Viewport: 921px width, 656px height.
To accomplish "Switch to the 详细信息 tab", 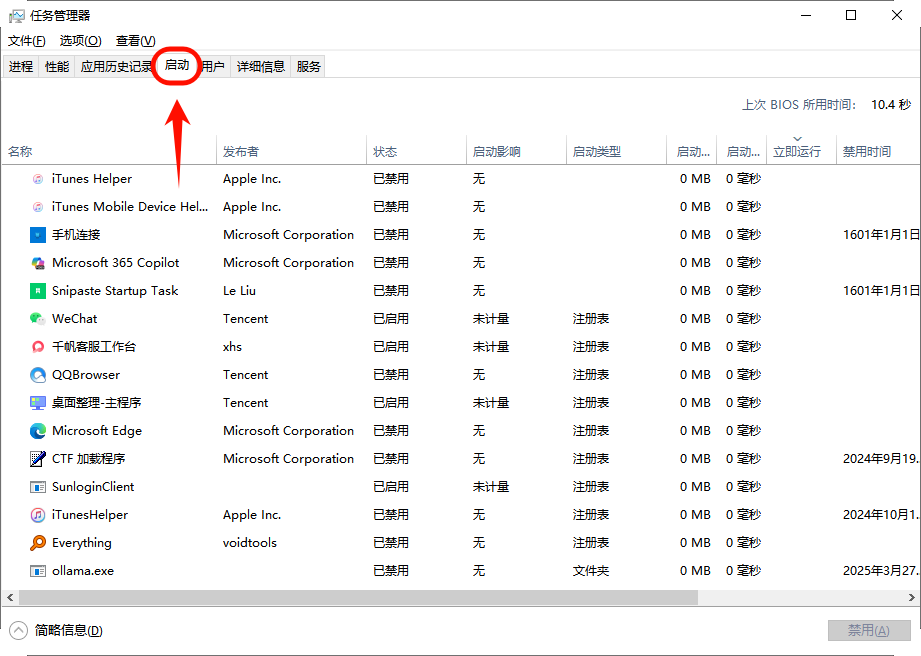I will tap(261, 66).
